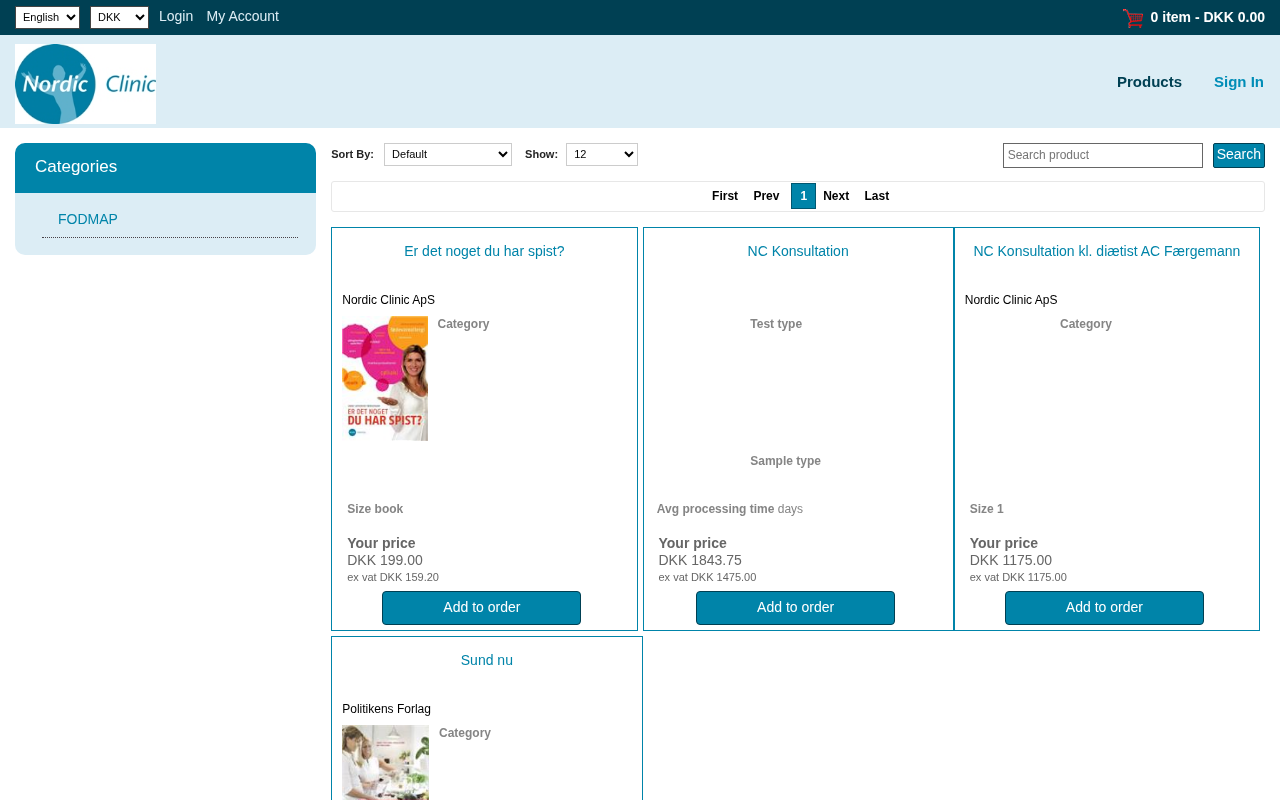Screen dimensions: 1280x800
Task: Click the shopping cart icon
Action: [x=1133, y=17]
